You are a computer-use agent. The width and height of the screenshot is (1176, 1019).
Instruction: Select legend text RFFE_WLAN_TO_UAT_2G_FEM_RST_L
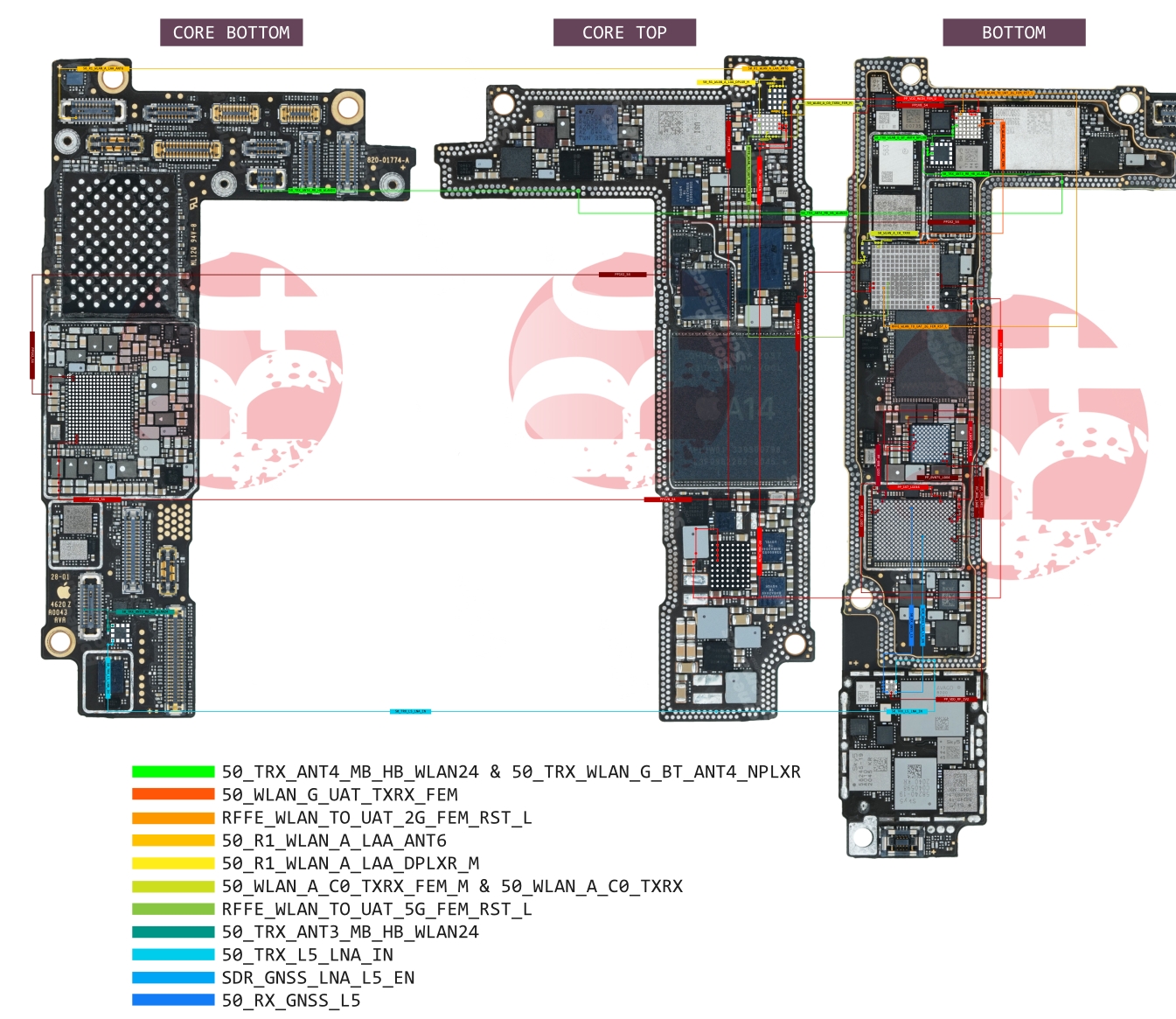coord(377,818)
